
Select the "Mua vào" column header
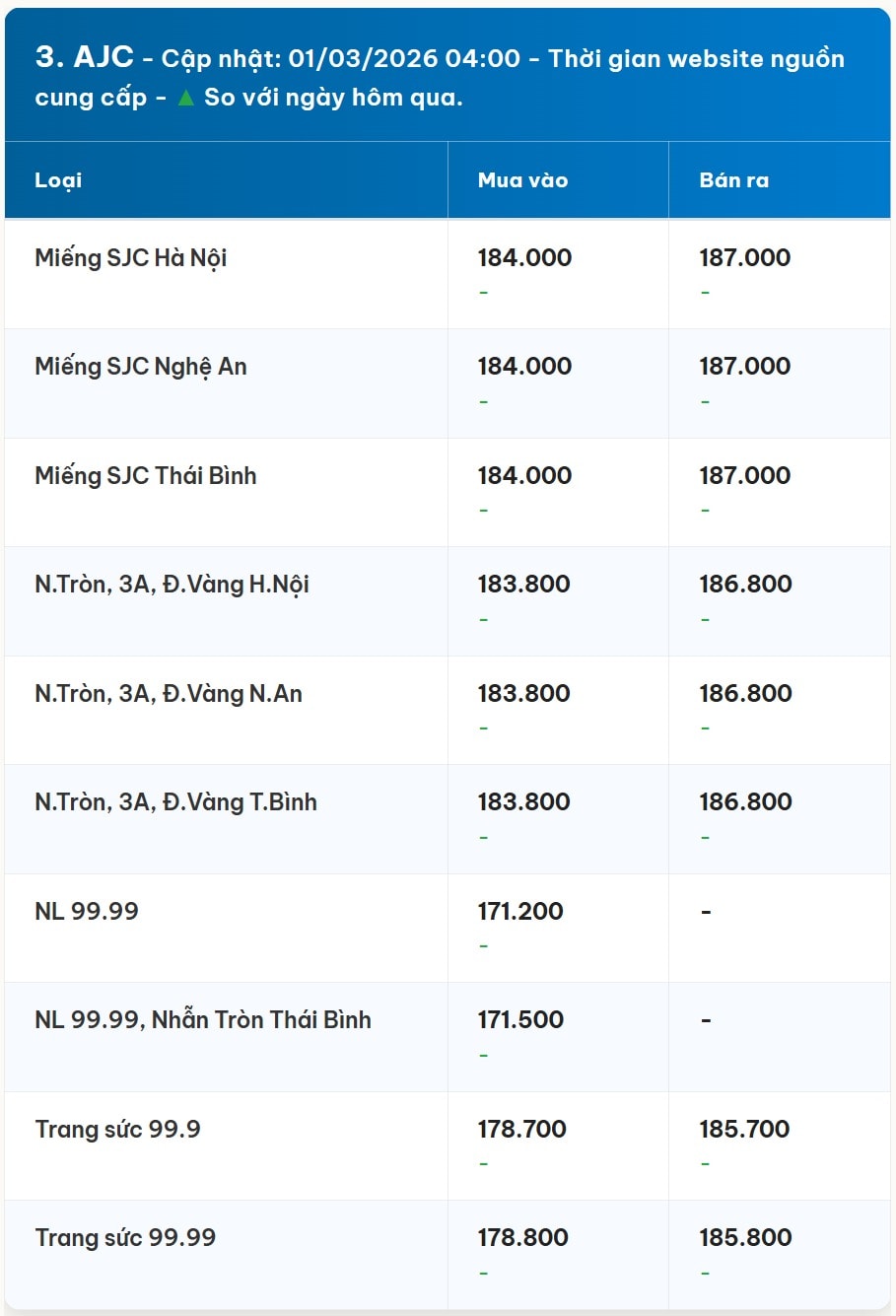pos(522,180)
